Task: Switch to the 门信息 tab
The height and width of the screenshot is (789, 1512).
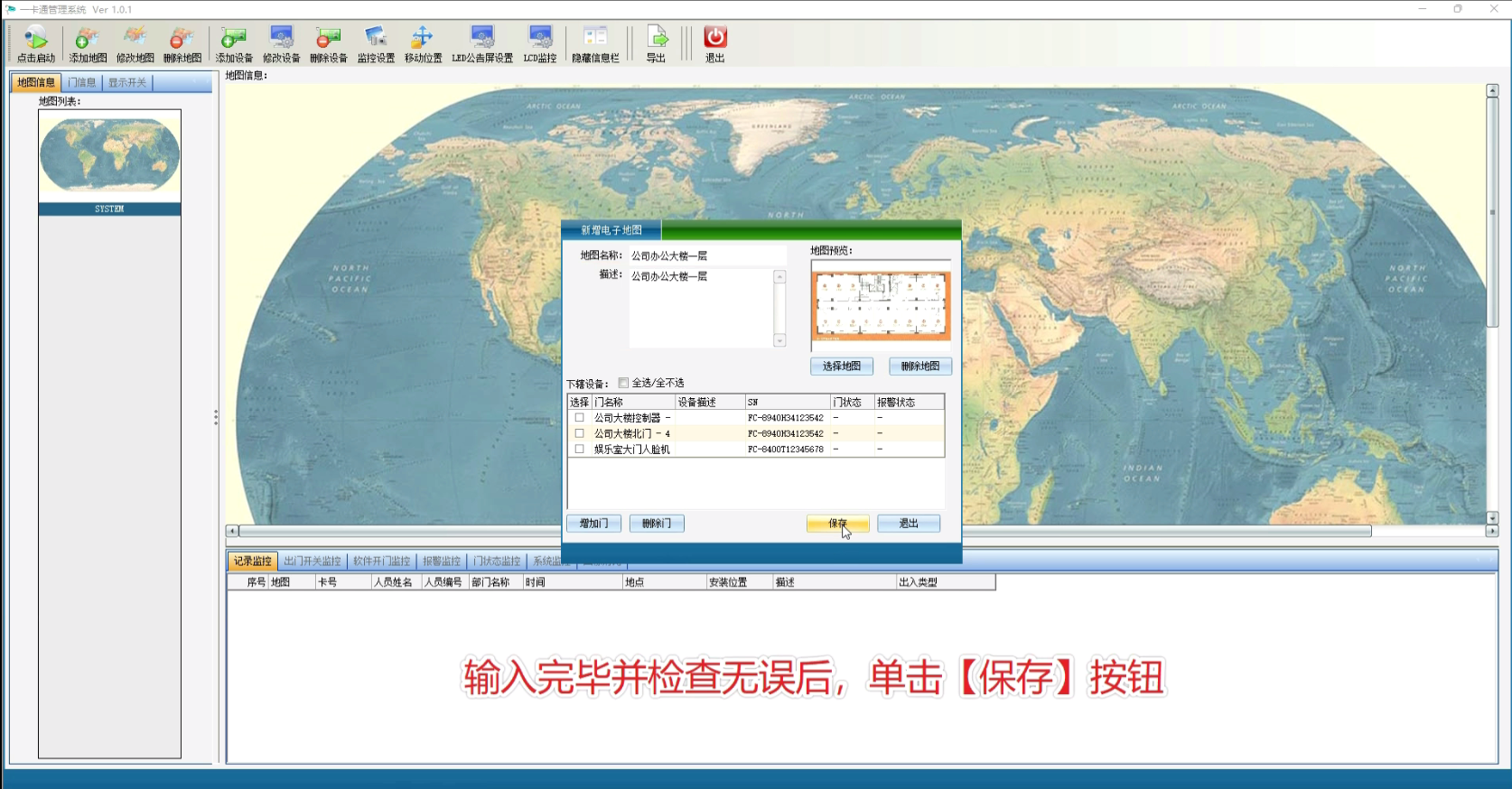Action: [x=81, y=82]
